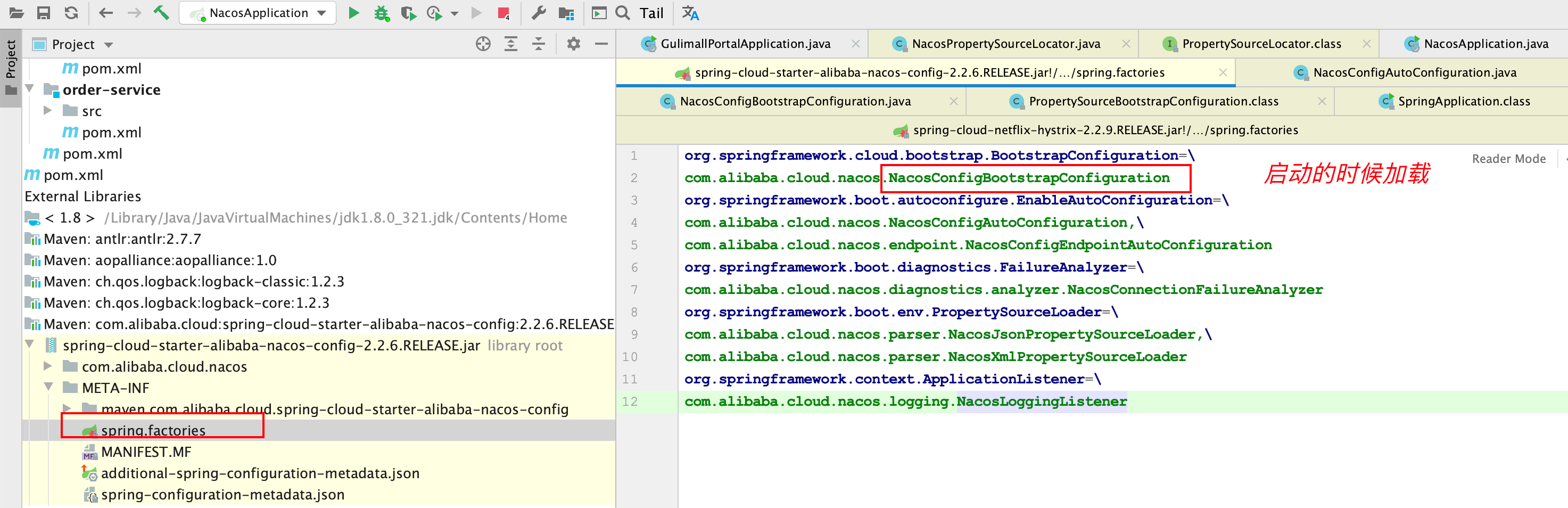Click line number 6 in the gutter
The width and height of the screenshot is (1568, 508).
tap(634, 267)
